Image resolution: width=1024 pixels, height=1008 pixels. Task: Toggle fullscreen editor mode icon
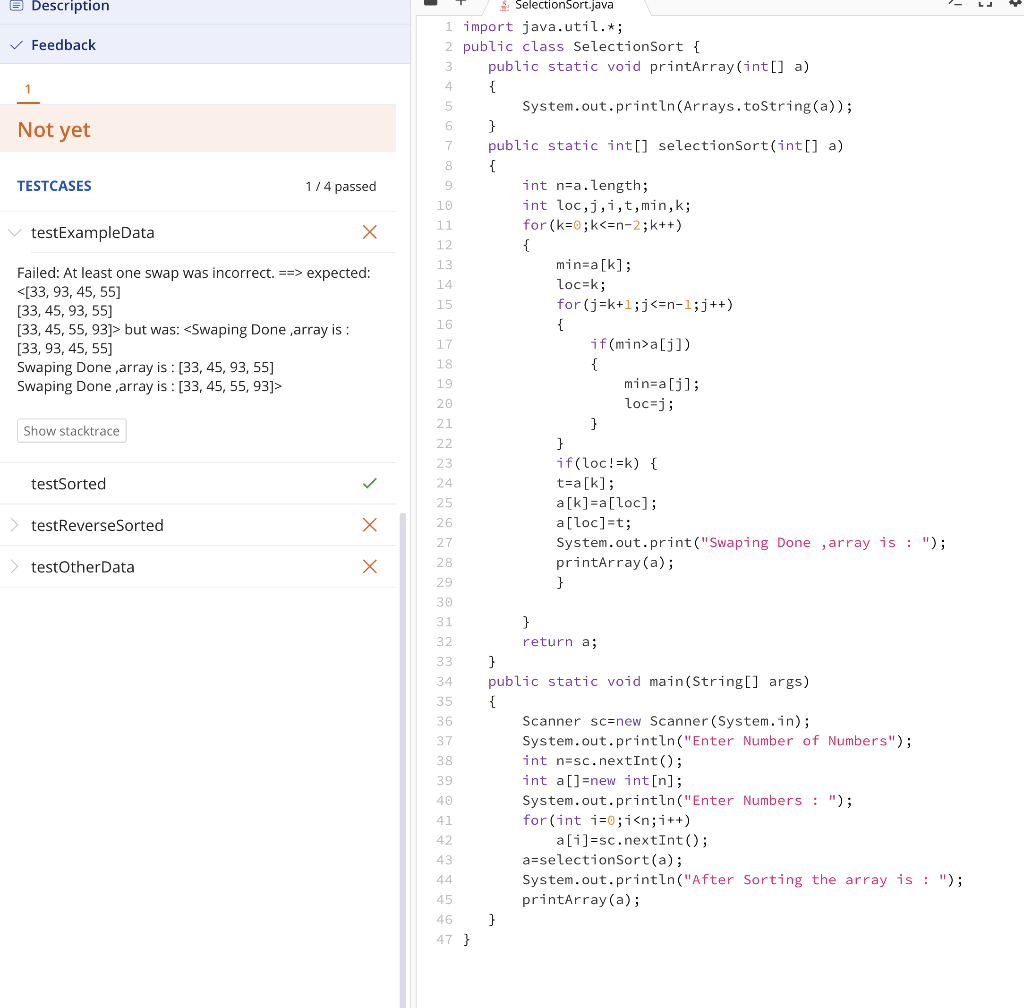tap(985, 3)
